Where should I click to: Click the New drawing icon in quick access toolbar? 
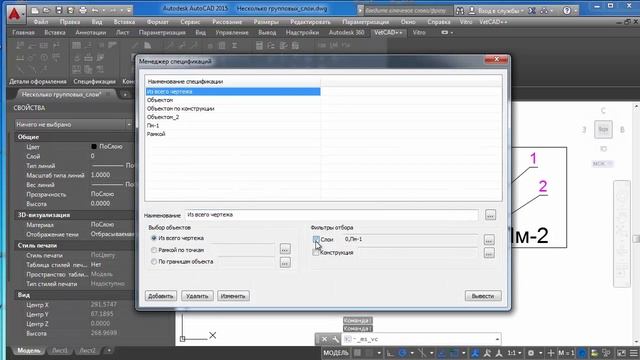35,10
